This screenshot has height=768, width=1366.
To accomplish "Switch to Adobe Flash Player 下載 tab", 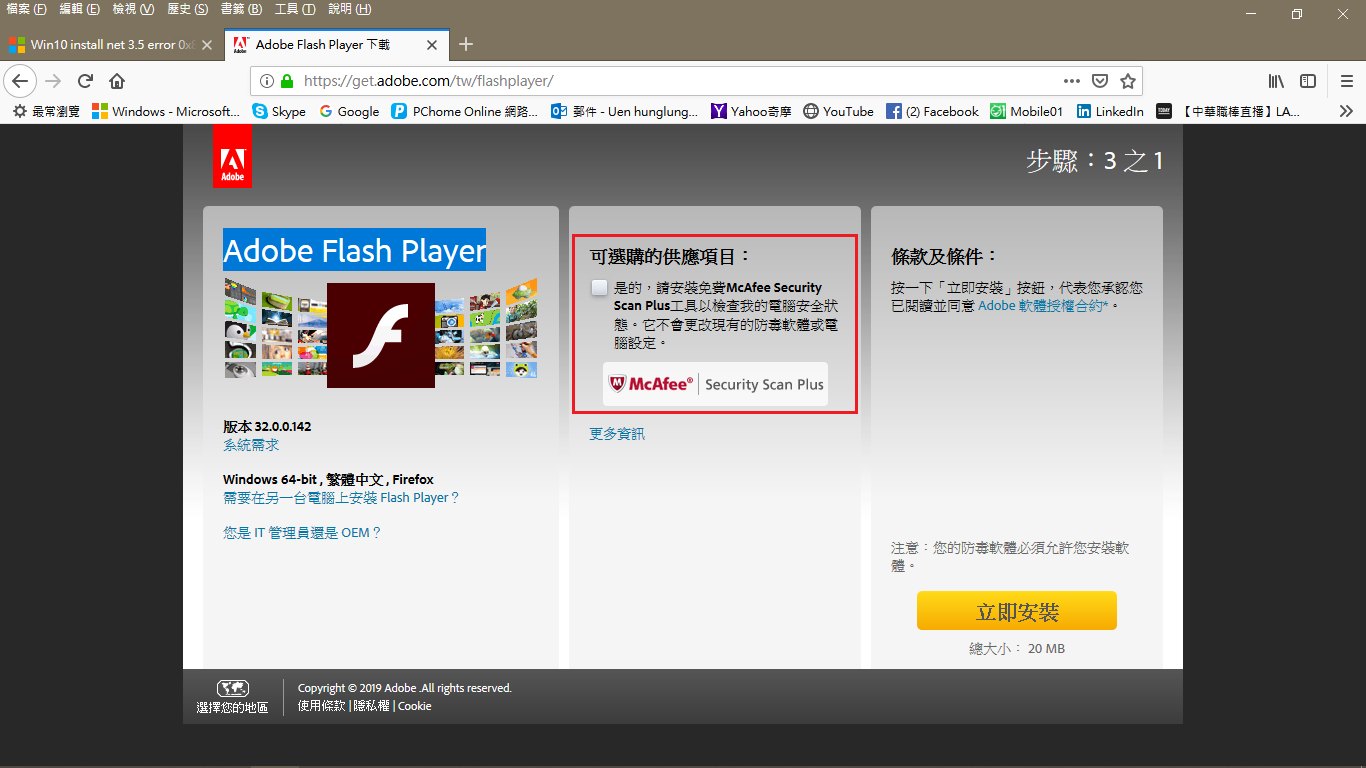I will click(x=336, y=45).
